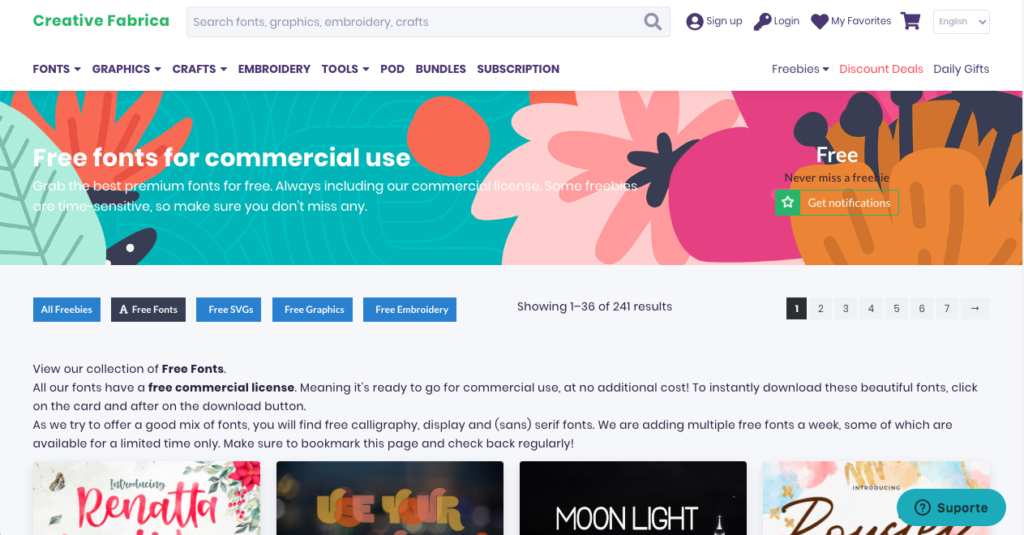Go to next results page arrow
Viewport: 1024px width, 535px height.
[974, 308]
